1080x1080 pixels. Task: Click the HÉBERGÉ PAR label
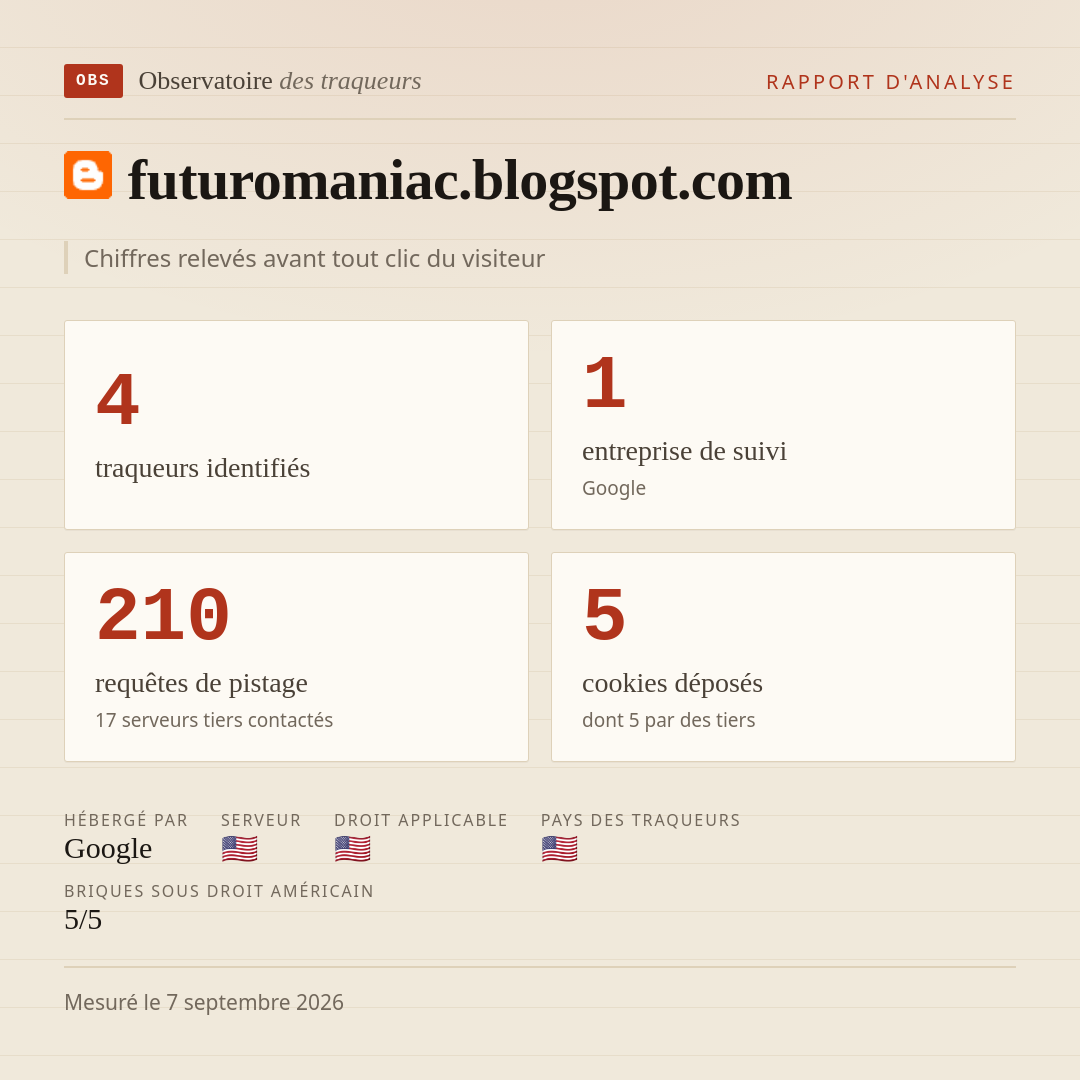pos(126,820)
